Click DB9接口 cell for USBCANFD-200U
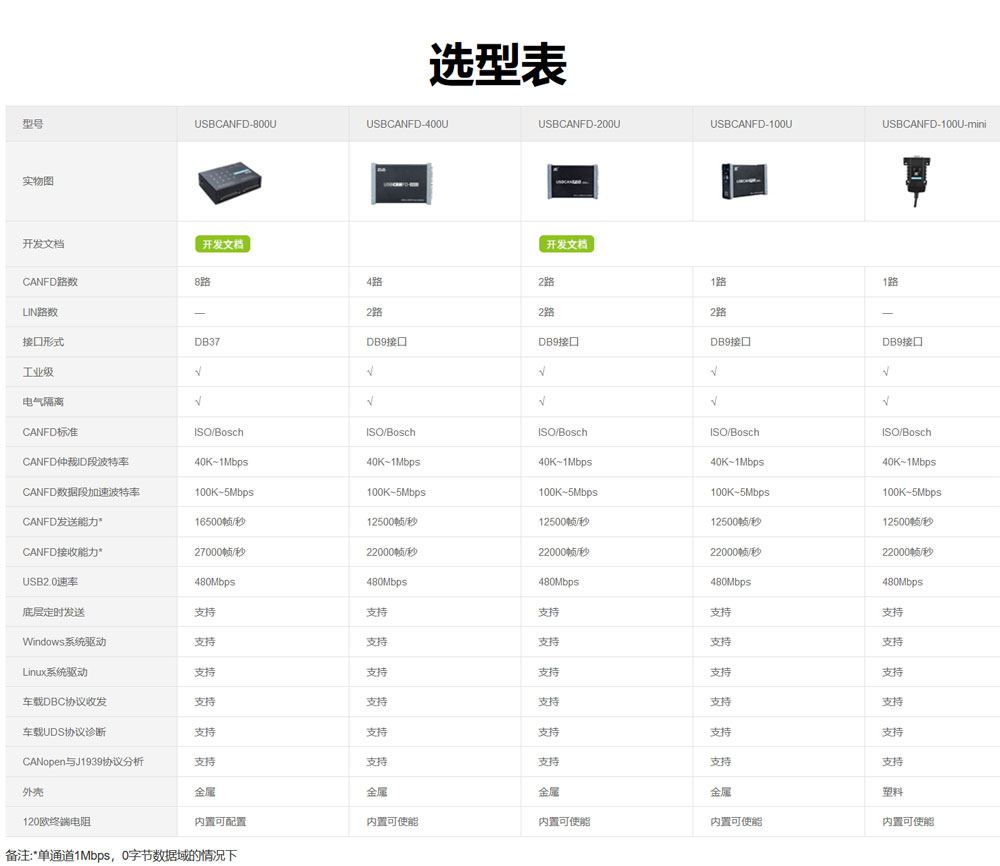1000x866 pixels. 559,342
